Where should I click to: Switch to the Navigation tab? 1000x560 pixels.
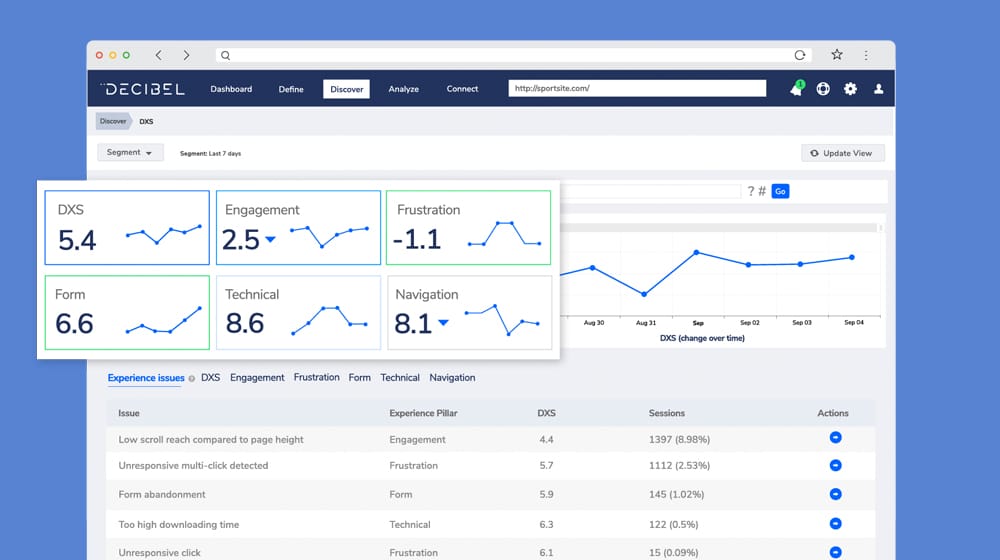[452, 378]
